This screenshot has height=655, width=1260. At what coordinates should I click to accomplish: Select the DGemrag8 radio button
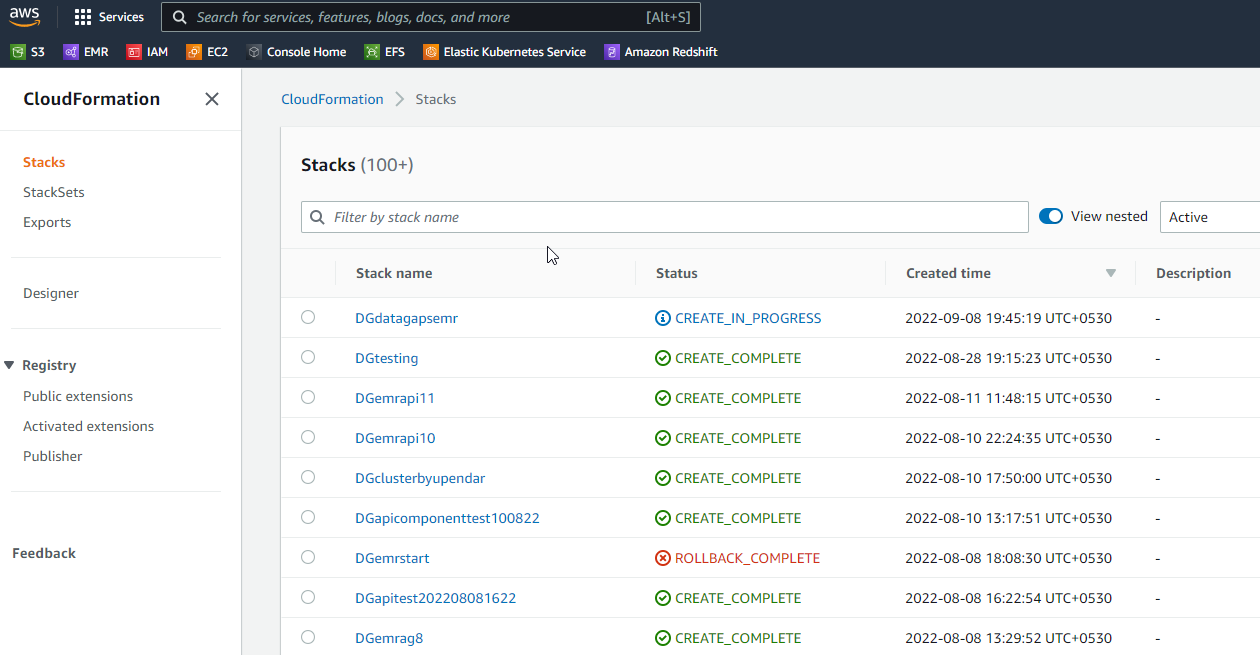click(308, 637)
